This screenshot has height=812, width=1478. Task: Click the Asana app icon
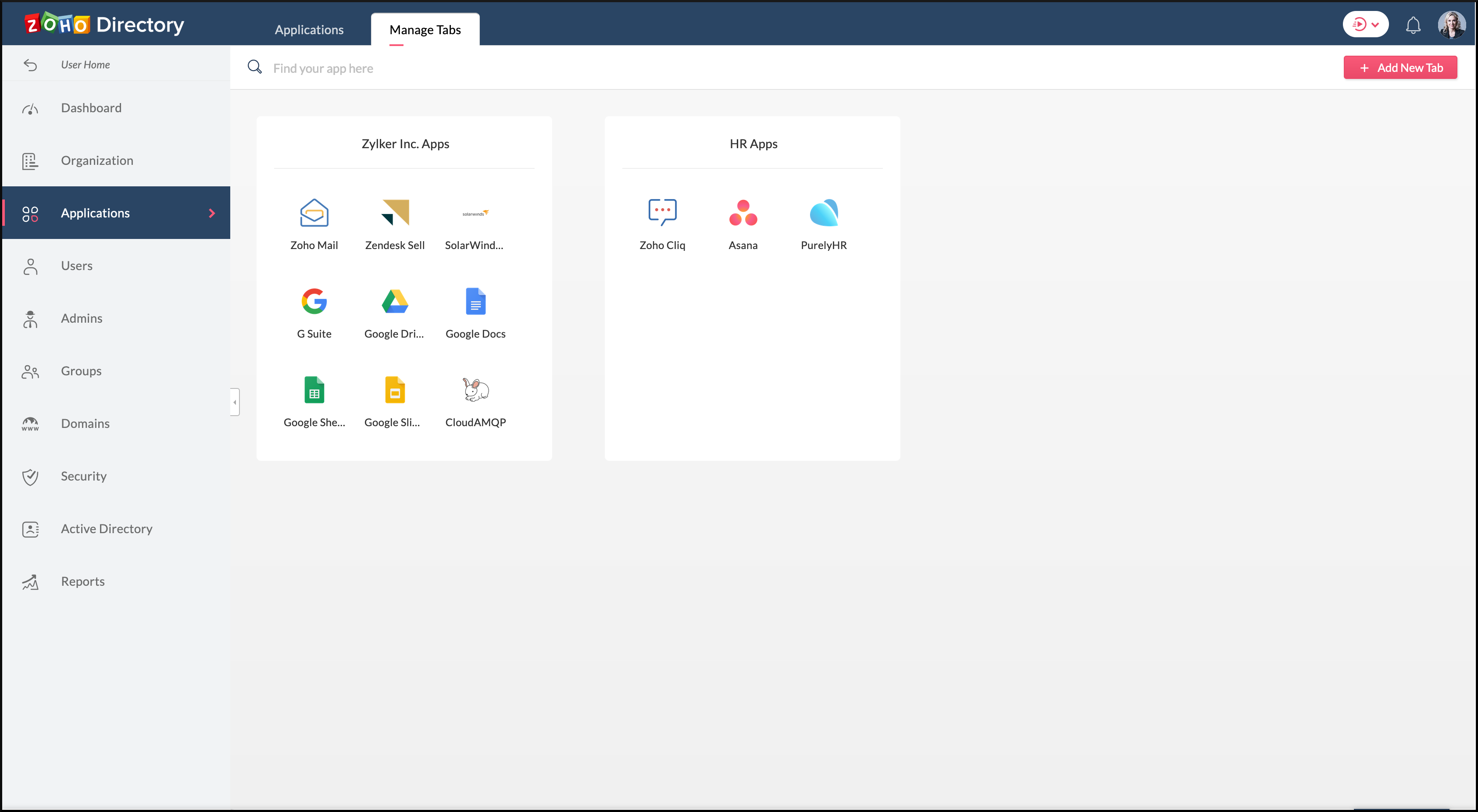pos(743,213)
